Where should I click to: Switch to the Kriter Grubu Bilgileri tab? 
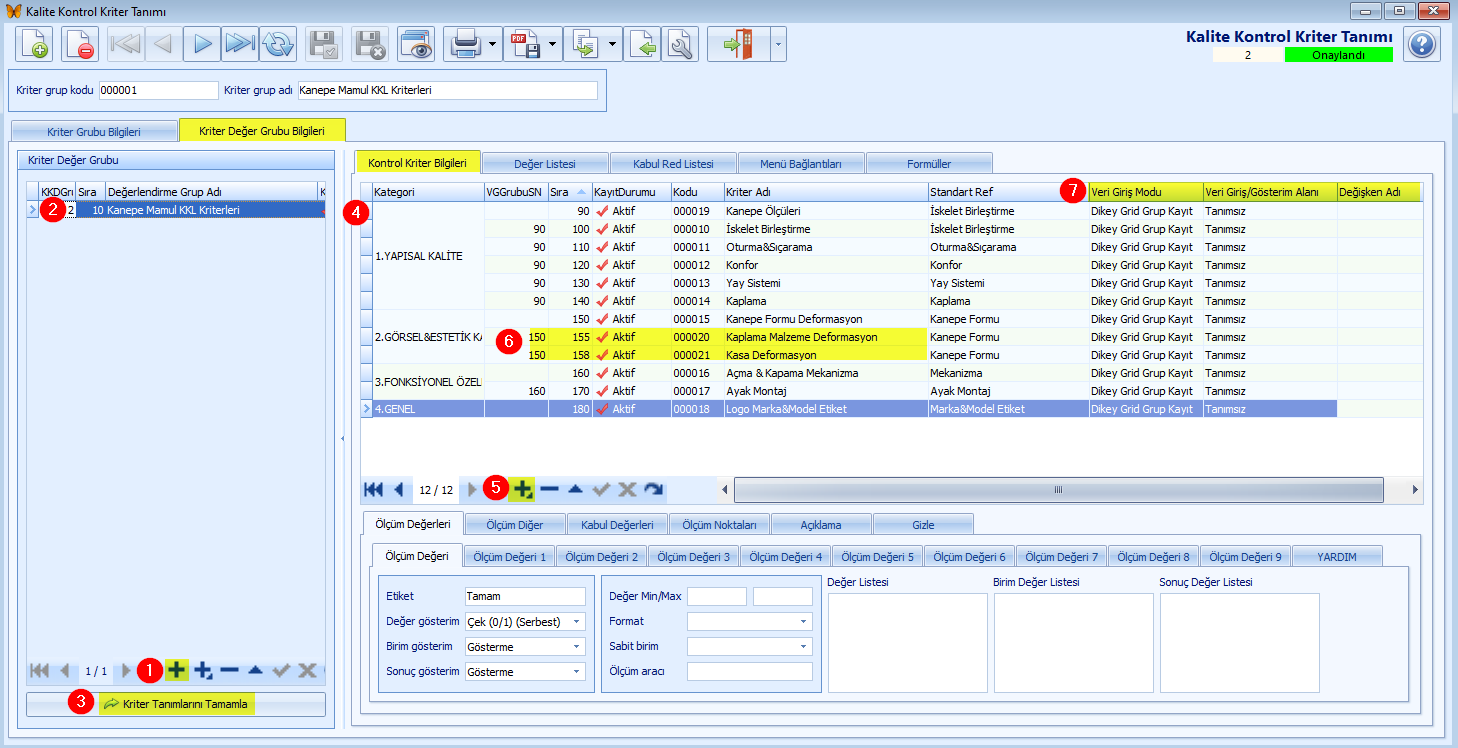(94, 131)
